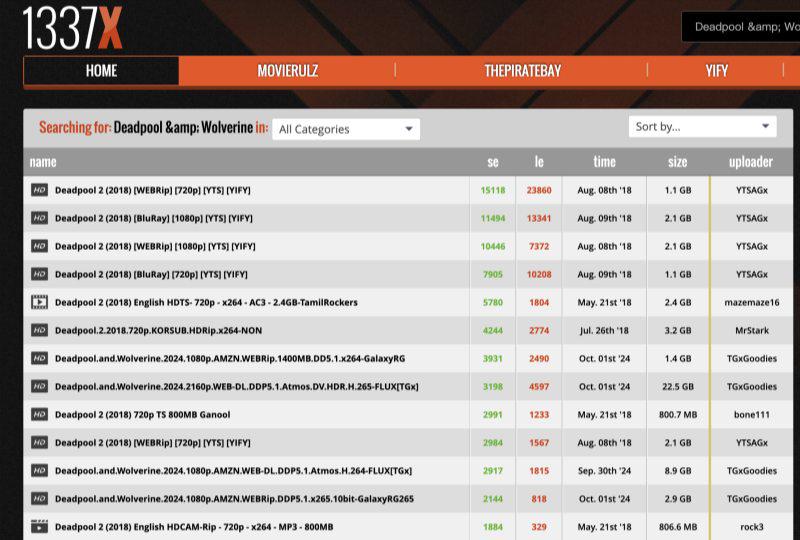The width and height of the screenshot is (800, 540).
Task: Open uploader mazemaze16 profile
Action: pyautogui.click(x=752, y=302)
